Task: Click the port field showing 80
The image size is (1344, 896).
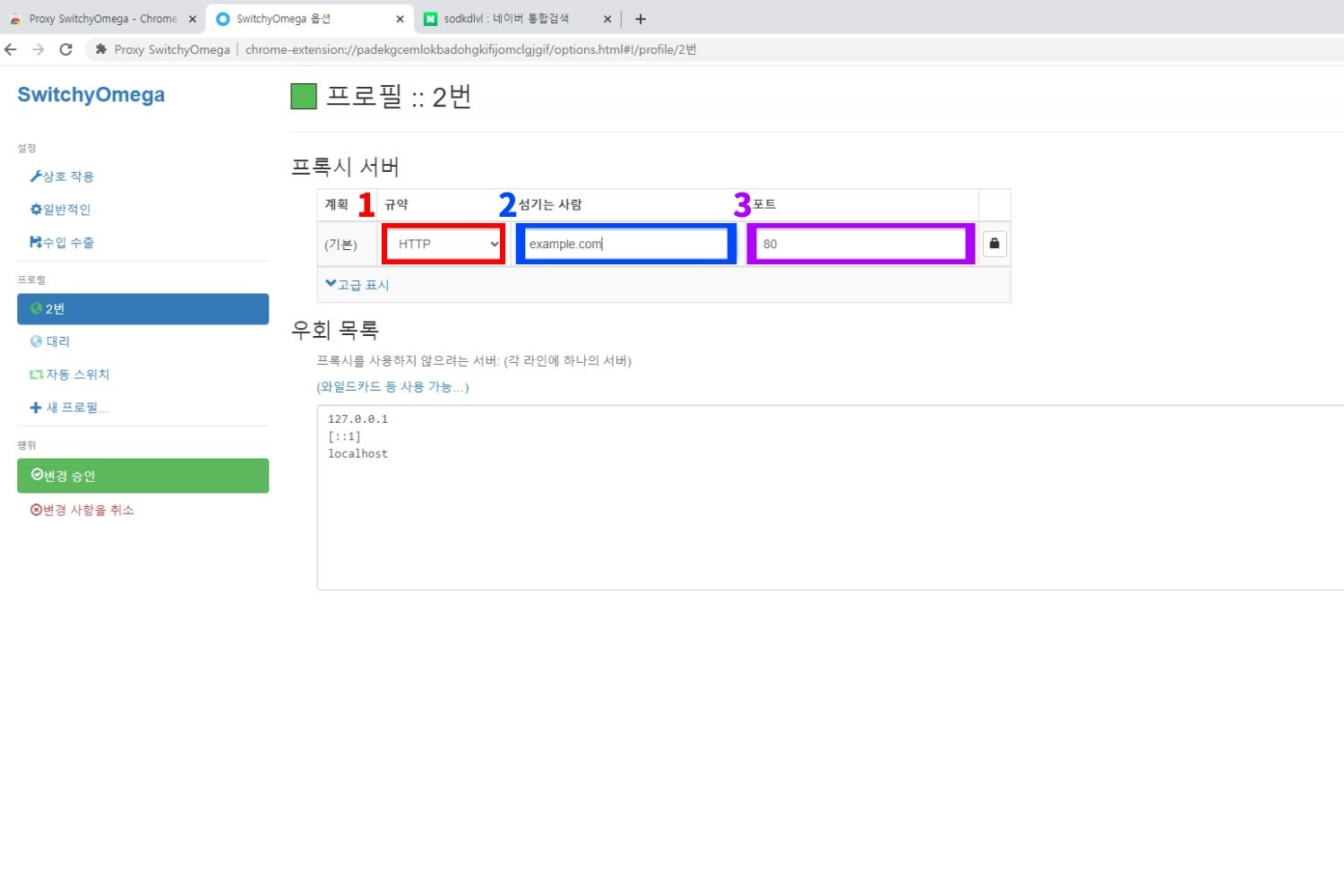Action: 860,244
